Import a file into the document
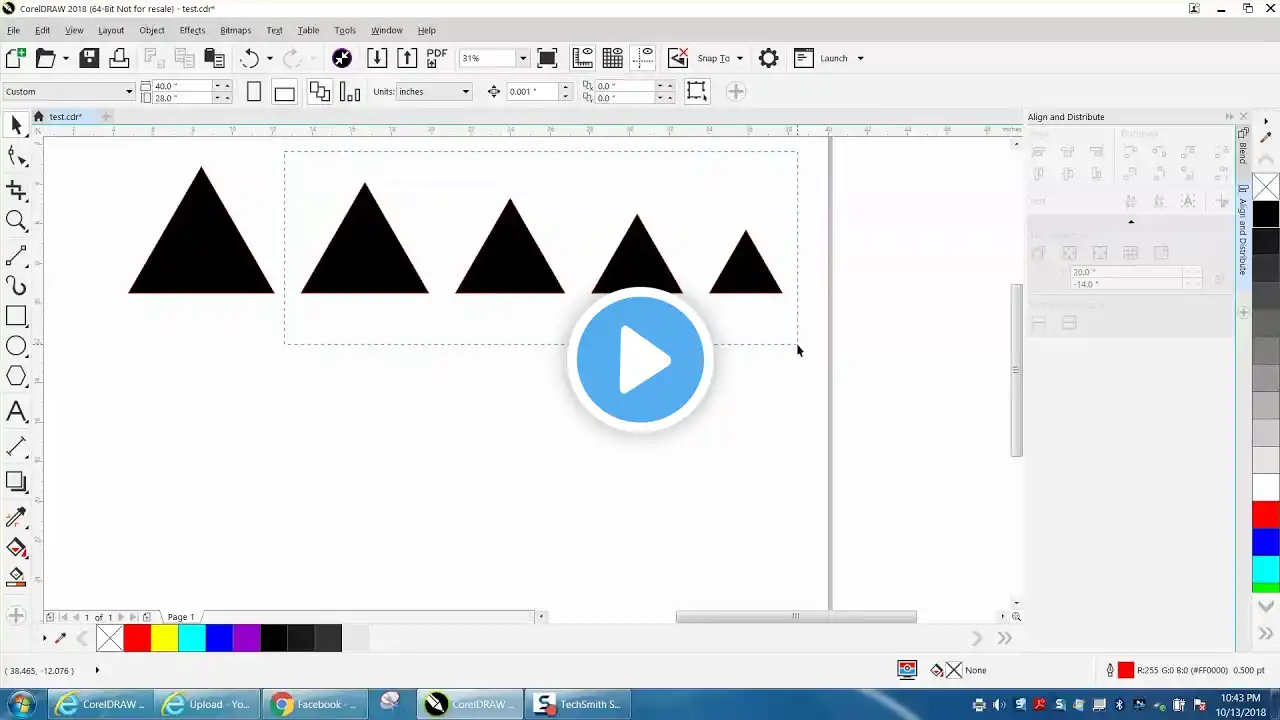Screen dimensions: 1280x720 click(377, 58)
